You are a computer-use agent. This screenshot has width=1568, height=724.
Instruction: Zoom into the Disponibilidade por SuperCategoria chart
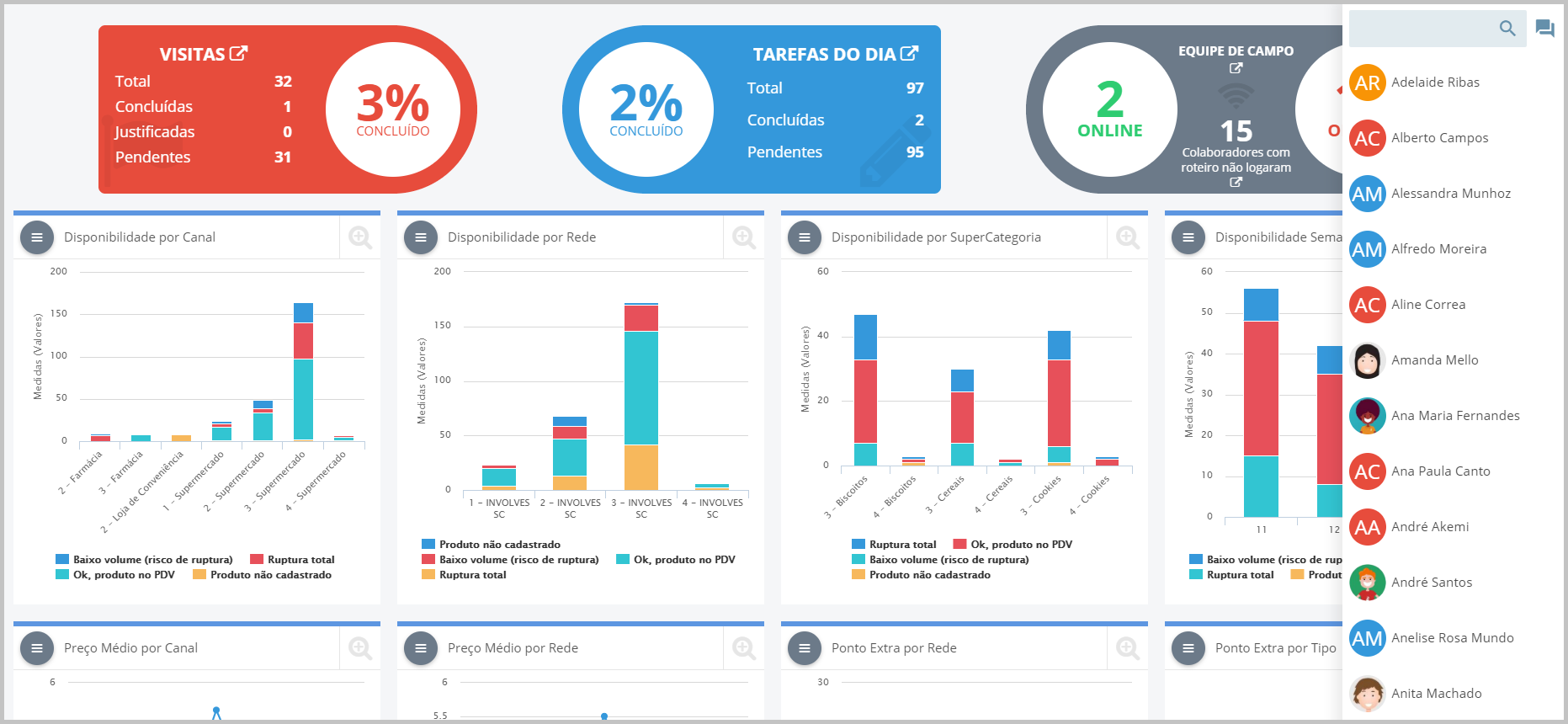point(1128,237)
